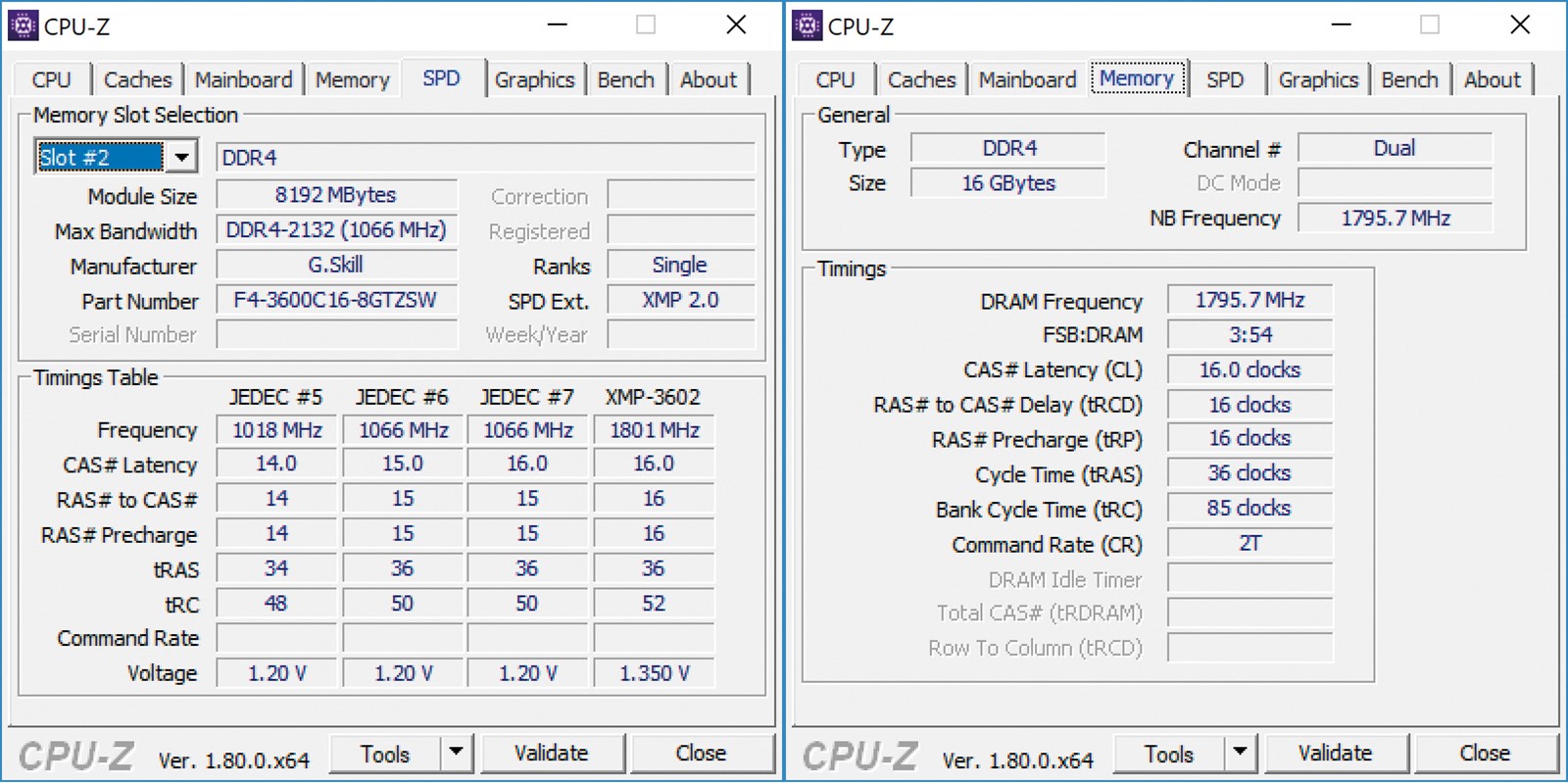The height and width of the screenshot is (783, 1568).
Task: Select Memory tab in right window
Action: point(1137,78)
